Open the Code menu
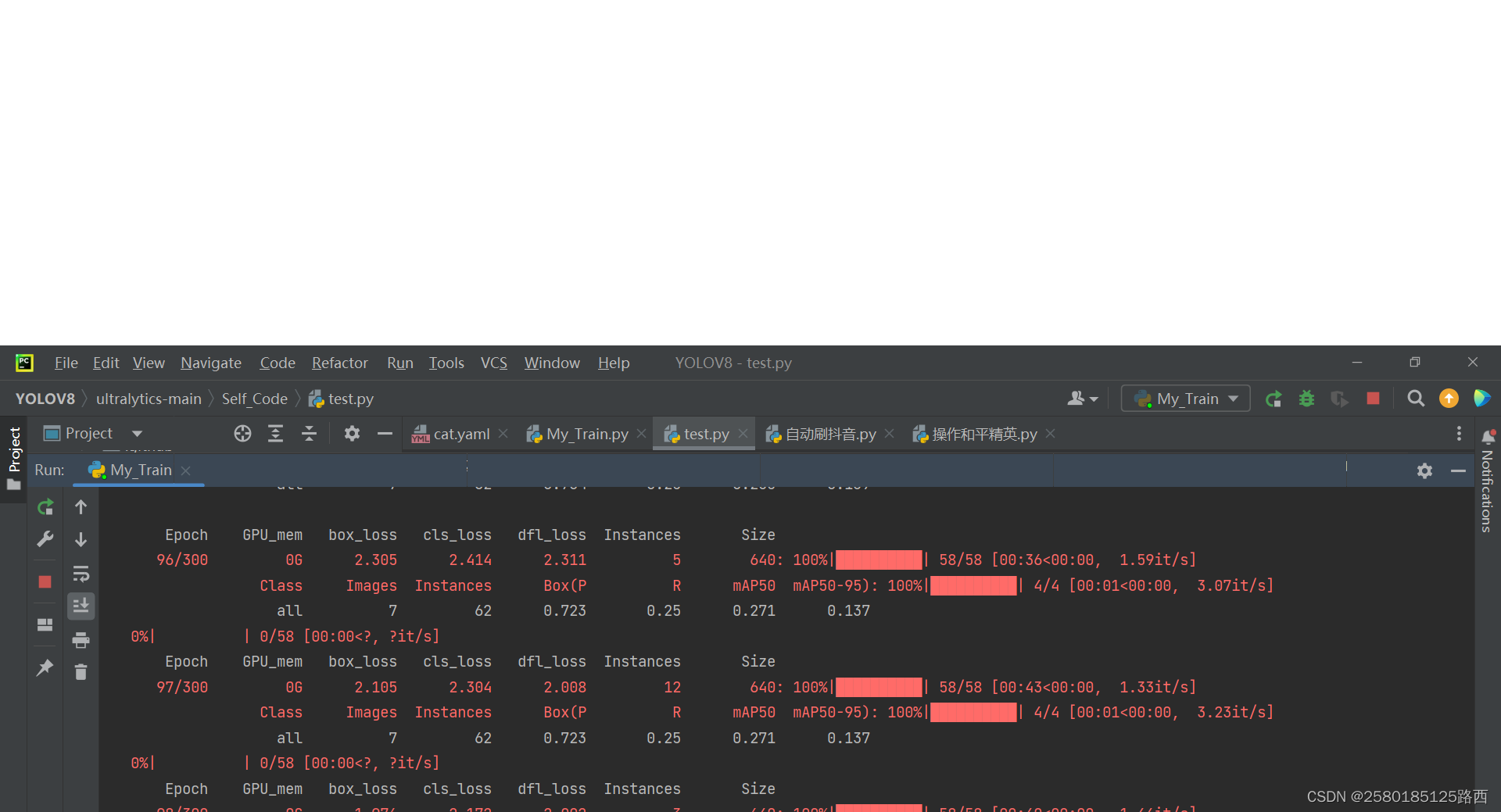The image size is (1501, 812). tap(278, 363)
